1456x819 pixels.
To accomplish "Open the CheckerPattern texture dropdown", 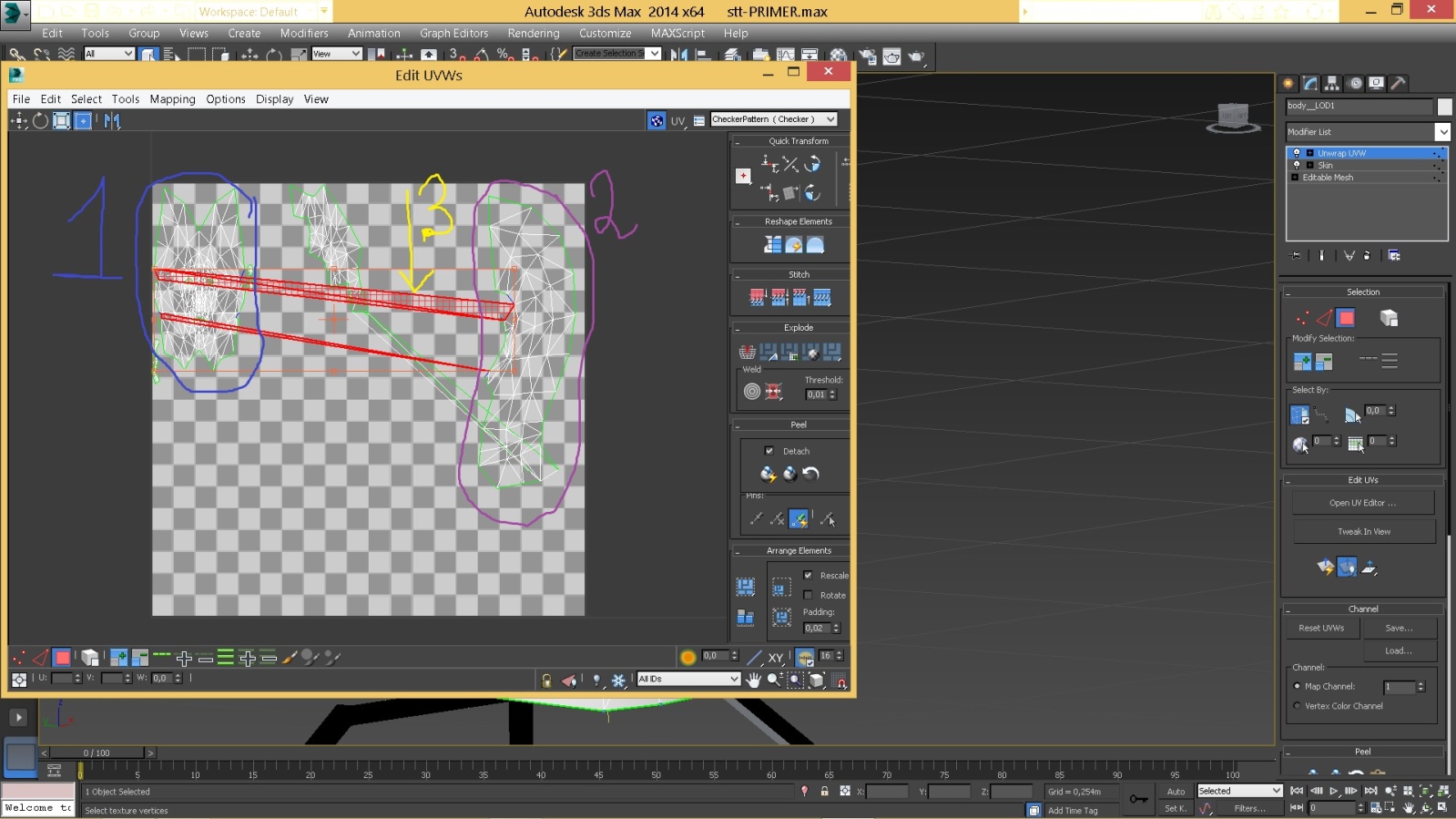I will click(x=773, y=119).
